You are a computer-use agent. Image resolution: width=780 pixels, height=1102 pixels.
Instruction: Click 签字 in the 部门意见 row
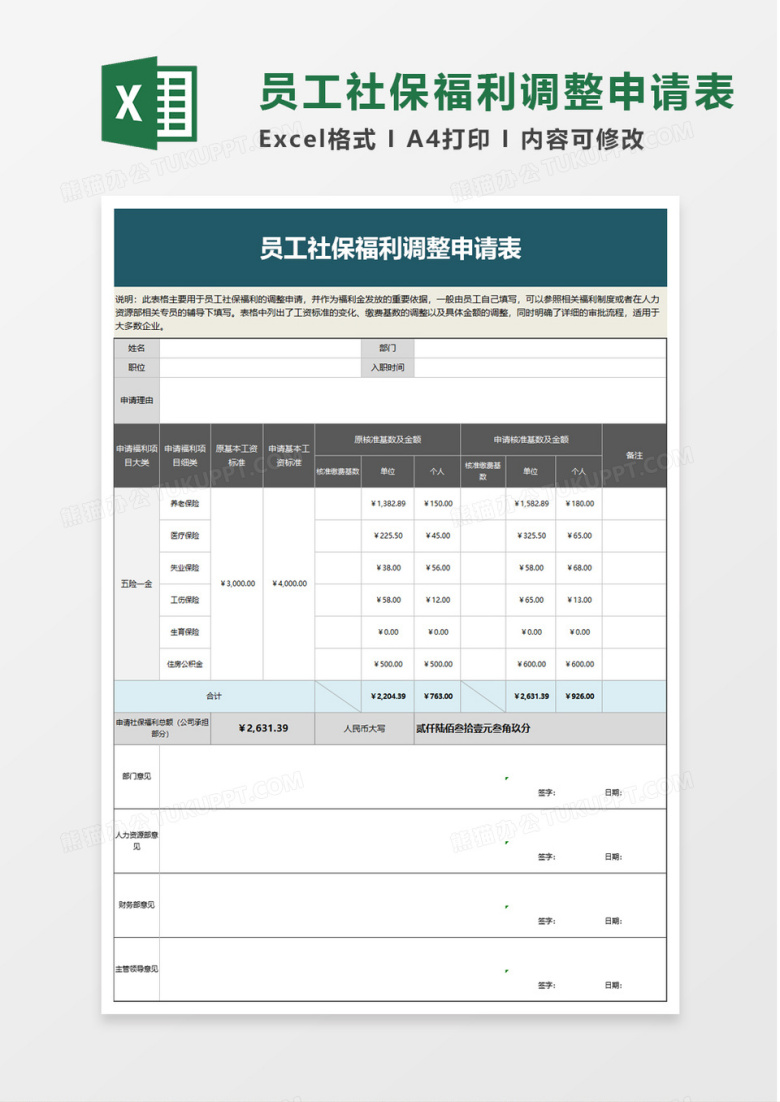pyautogui.click(x=546, y=793)
